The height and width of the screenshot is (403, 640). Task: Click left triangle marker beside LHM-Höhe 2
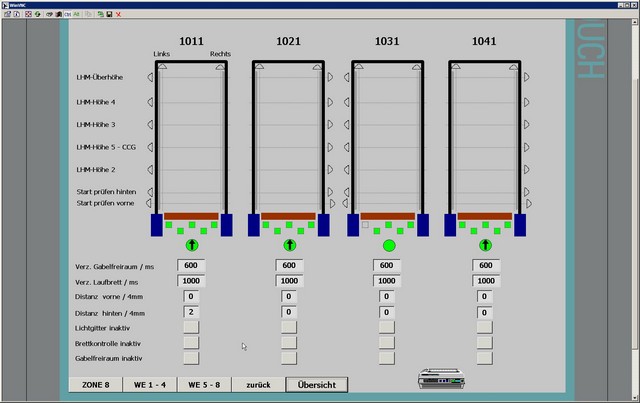[x=151, y=170]
